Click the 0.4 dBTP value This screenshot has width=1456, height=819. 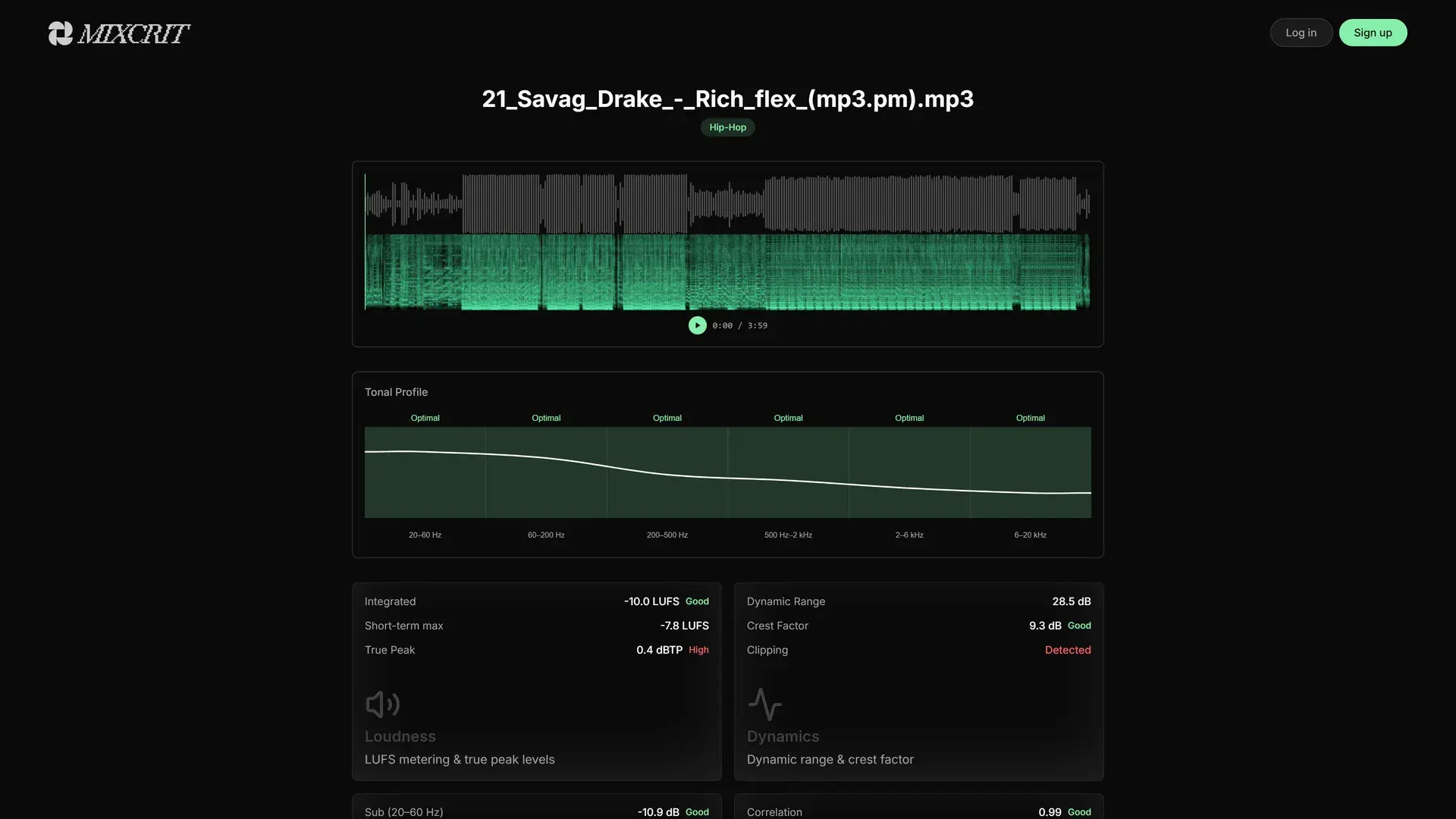pyautogui.click(x=659, y=650)
